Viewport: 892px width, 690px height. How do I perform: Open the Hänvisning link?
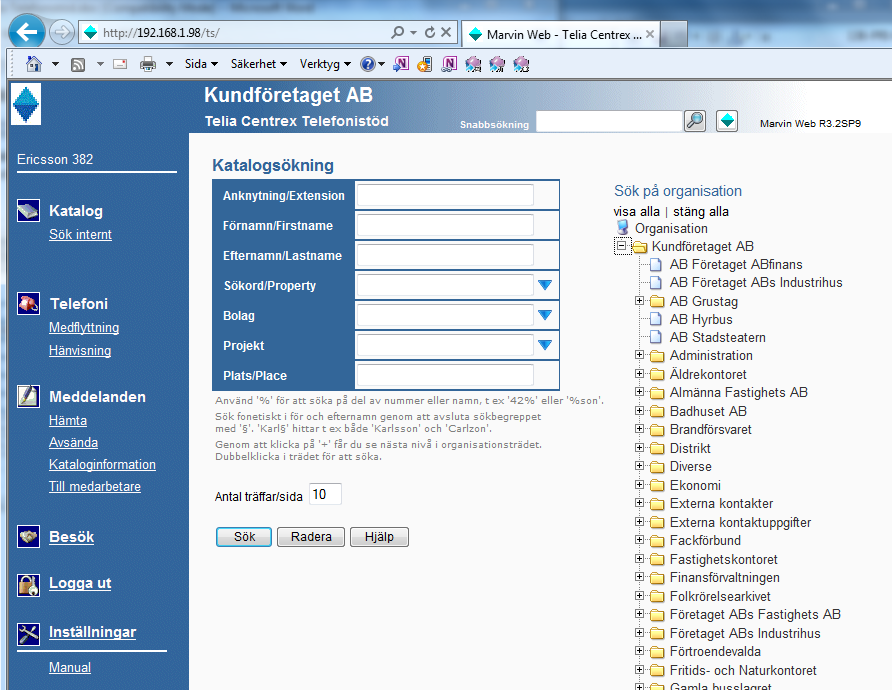80,350
